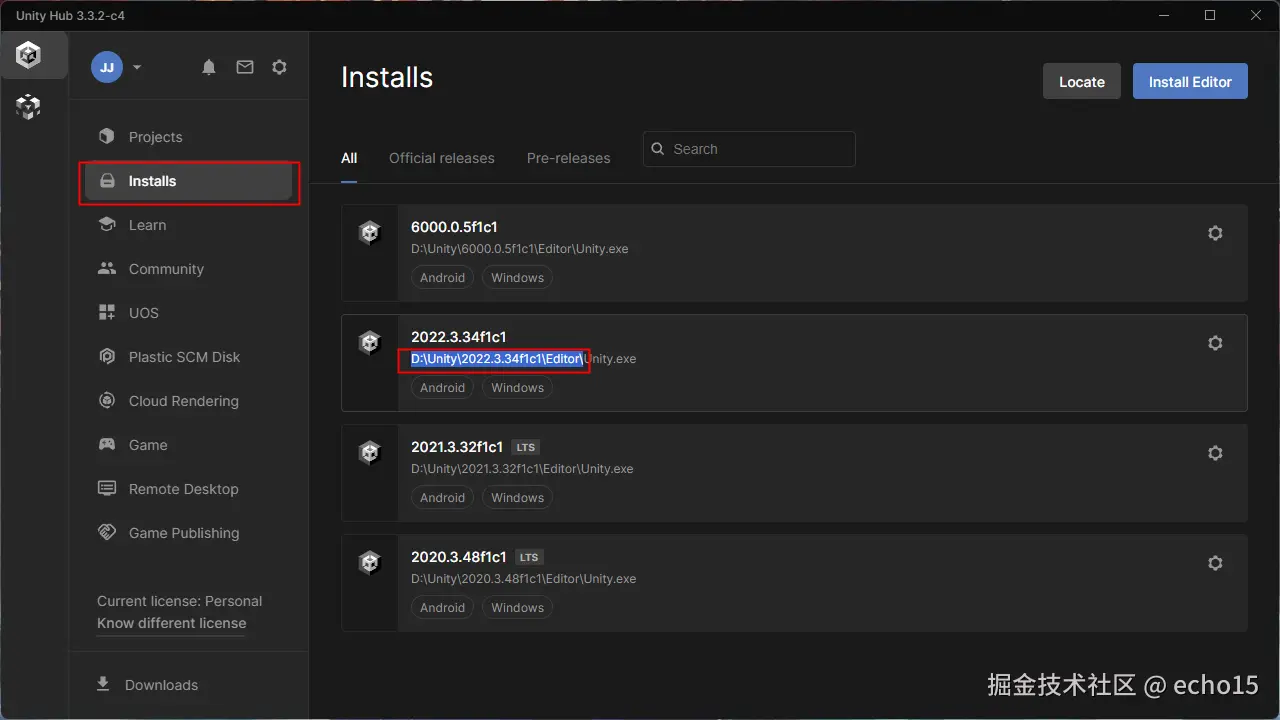Select Installs in sidebar
The image size is (1280, 720).
tap(189, 181)
